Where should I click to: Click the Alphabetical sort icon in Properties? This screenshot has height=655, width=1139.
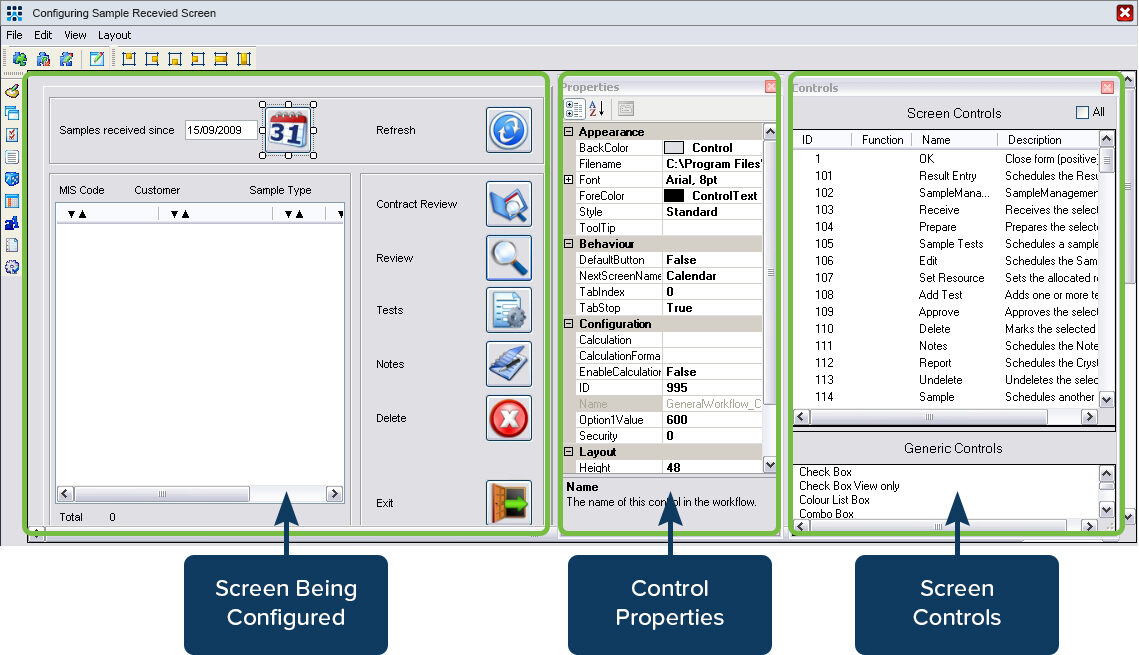[x=594, y=109]
